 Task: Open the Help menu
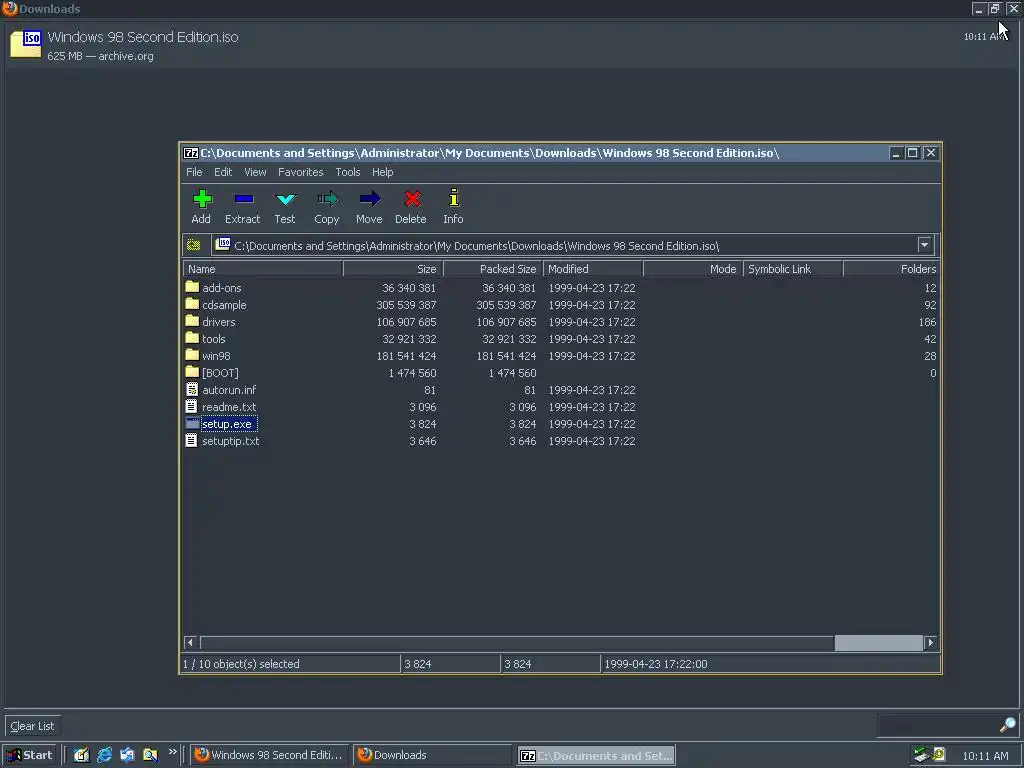coord(383,172)
